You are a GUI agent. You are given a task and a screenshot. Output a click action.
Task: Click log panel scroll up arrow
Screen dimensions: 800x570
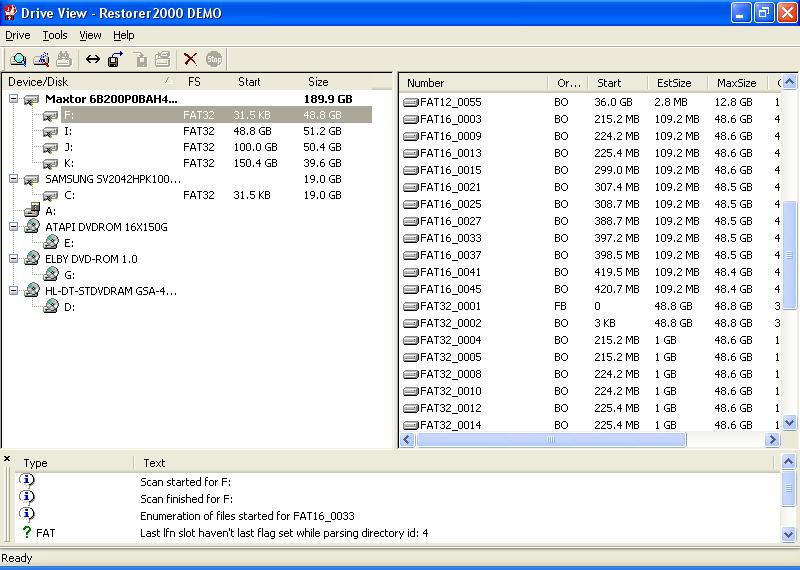[788, 462]
